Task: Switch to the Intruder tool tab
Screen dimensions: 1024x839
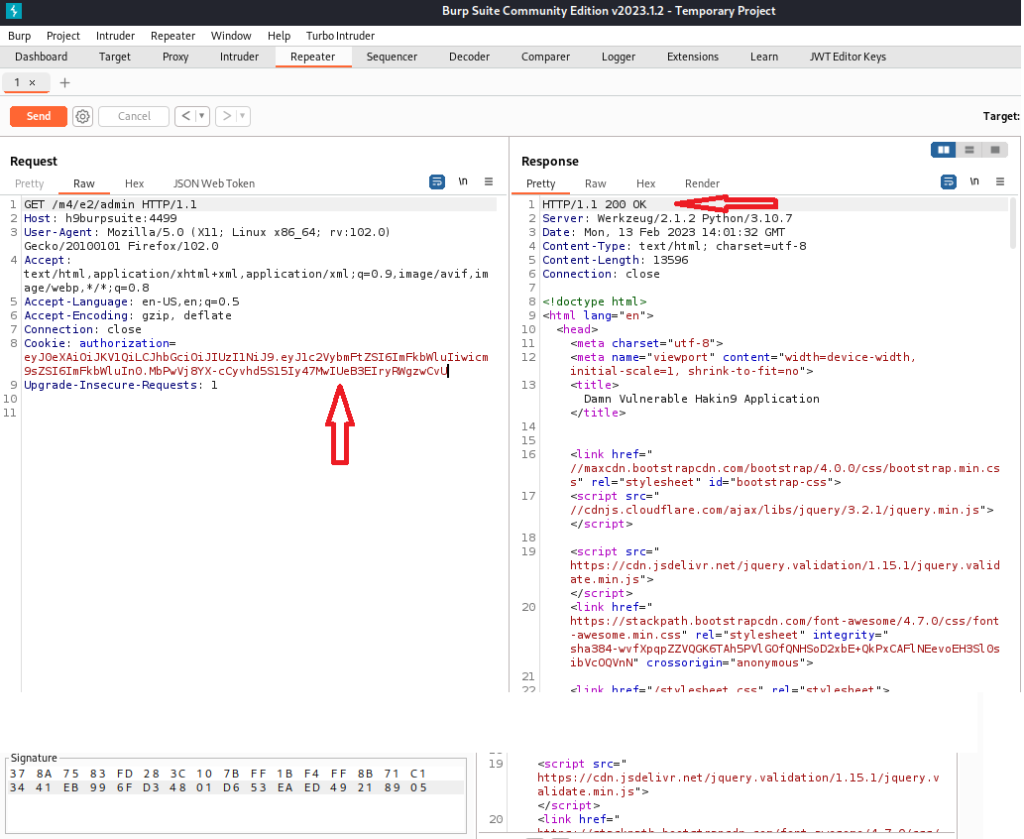Action: 240,57
